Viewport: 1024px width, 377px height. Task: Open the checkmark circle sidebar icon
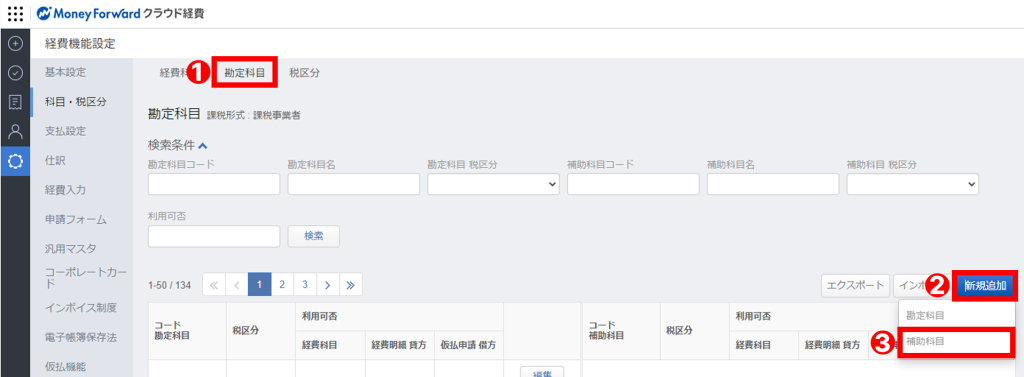[15, 73]
